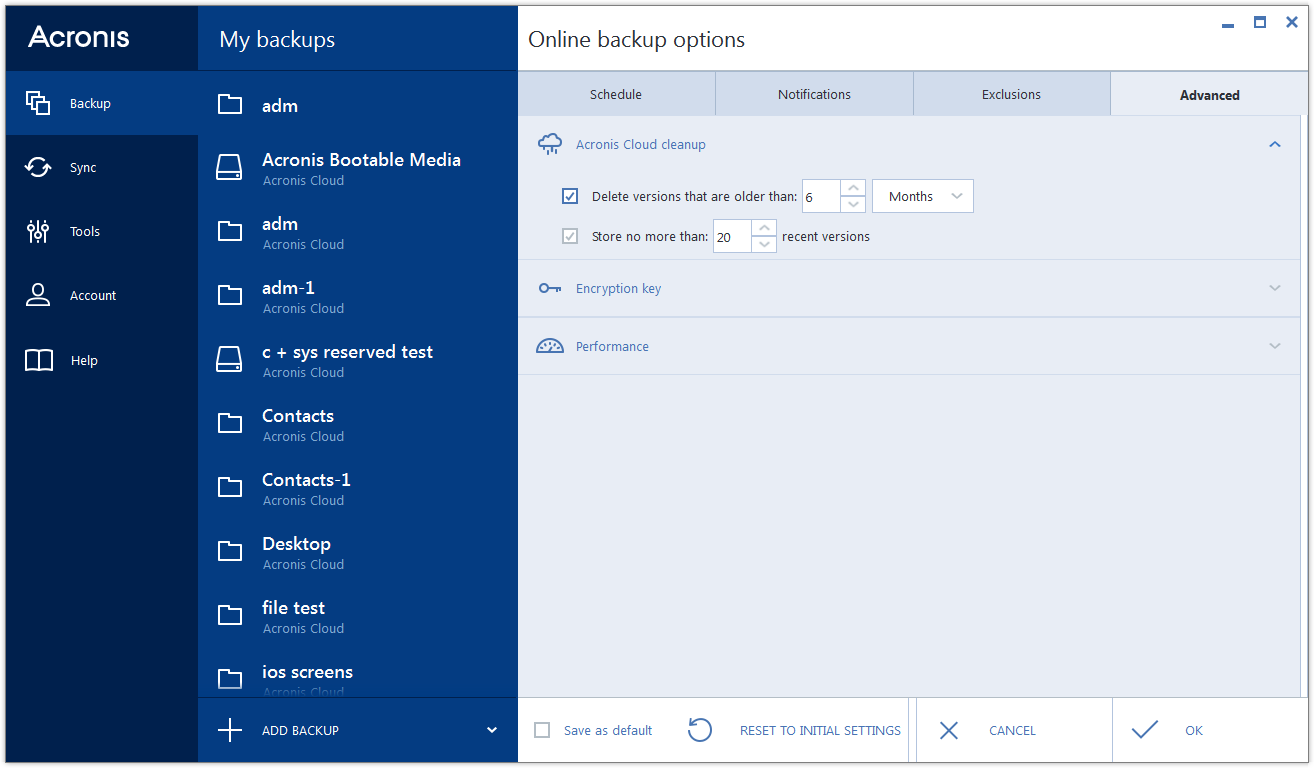
Task: Expand the Encryption key section chevron
Action: 1274,288
